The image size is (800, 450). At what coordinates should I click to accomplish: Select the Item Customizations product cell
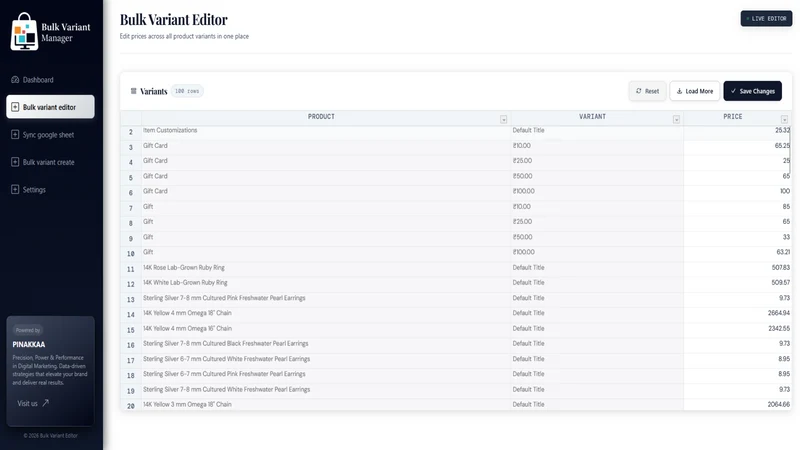point(326,131)
